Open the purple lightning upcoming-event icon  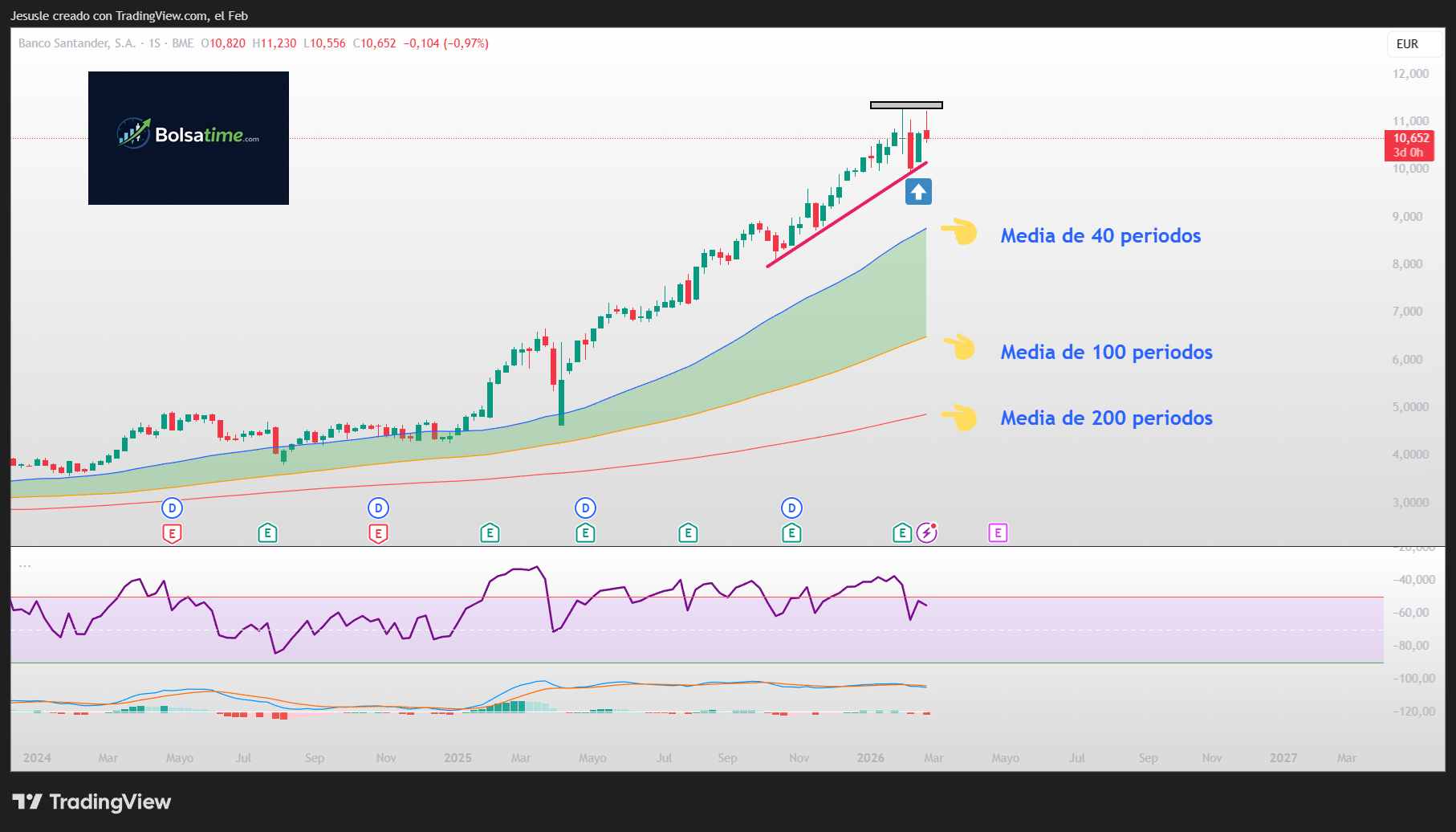tap(928, 532)
